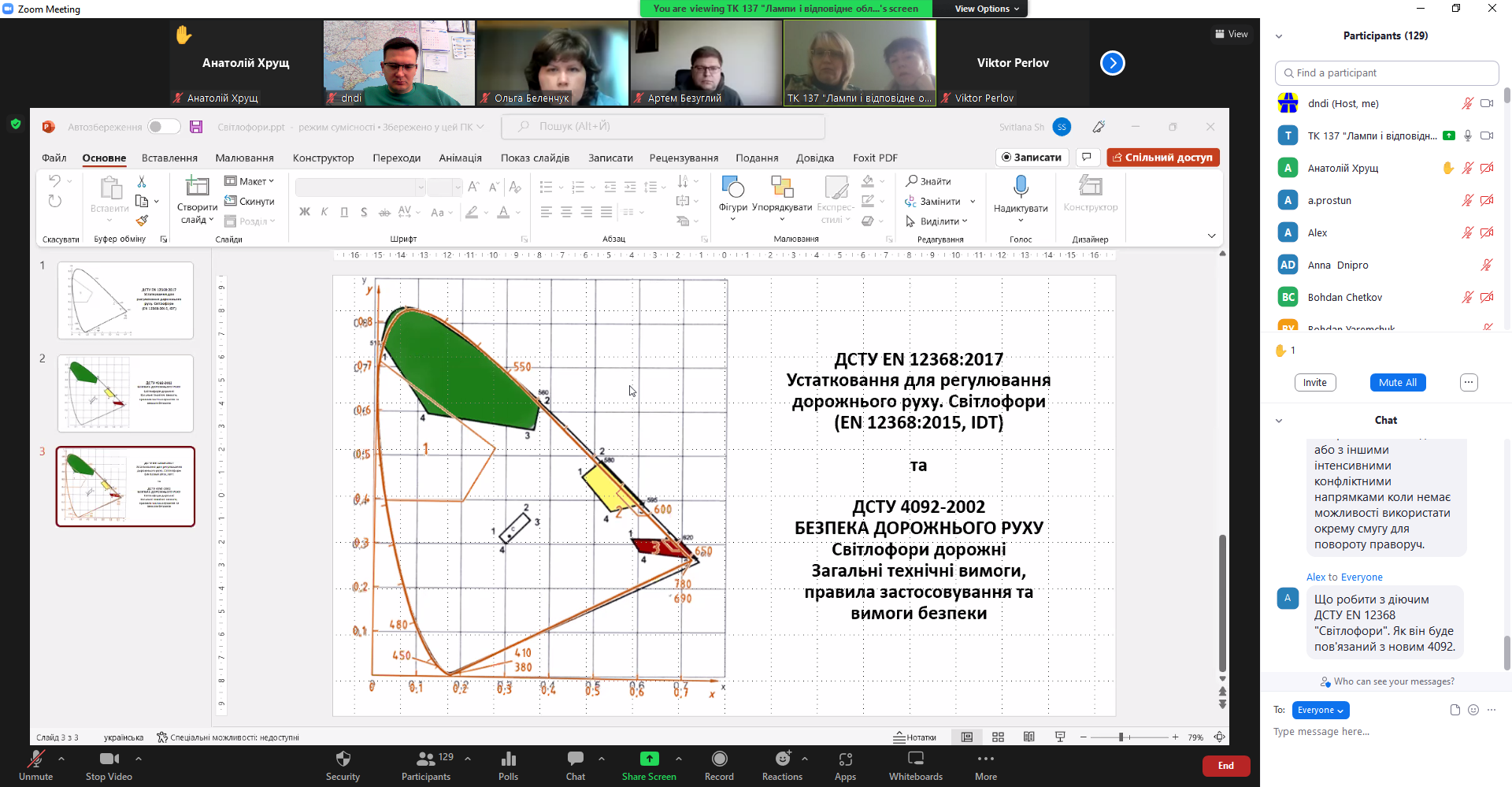
Task: Adjust the PowerPoint zoom slider
Action: [1121, 737]
